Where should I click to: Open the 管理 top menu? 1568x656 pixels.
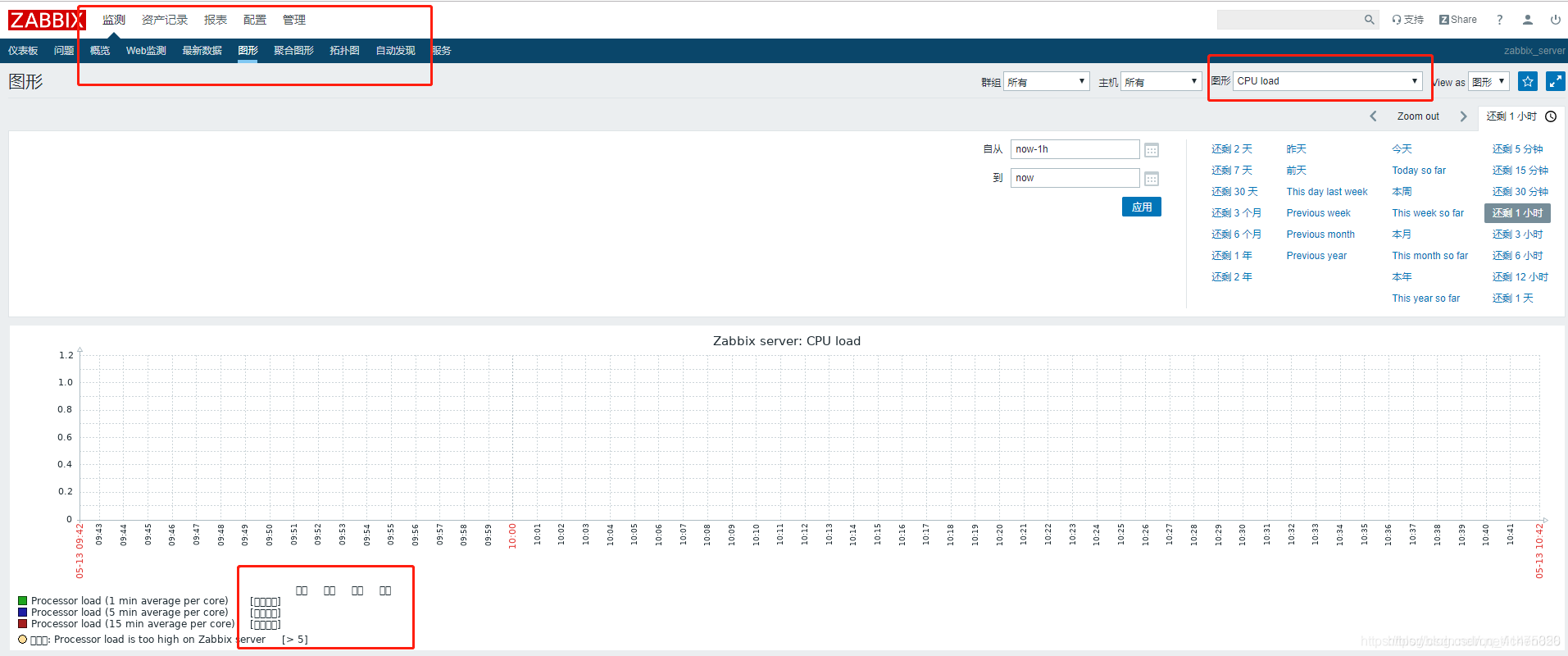pos(294,20)
